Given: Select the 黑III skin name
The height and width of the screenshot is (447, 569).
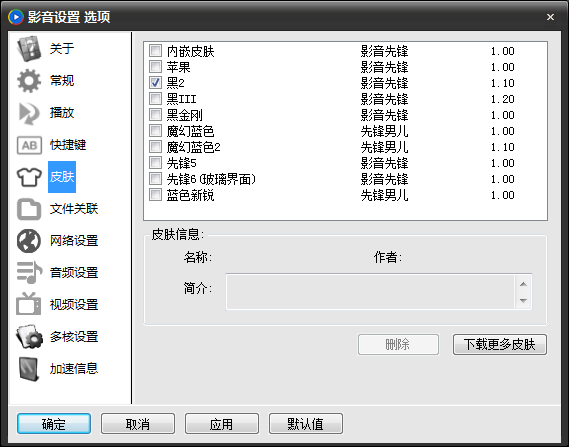Looking at the screenshot, I should [181, 99].
